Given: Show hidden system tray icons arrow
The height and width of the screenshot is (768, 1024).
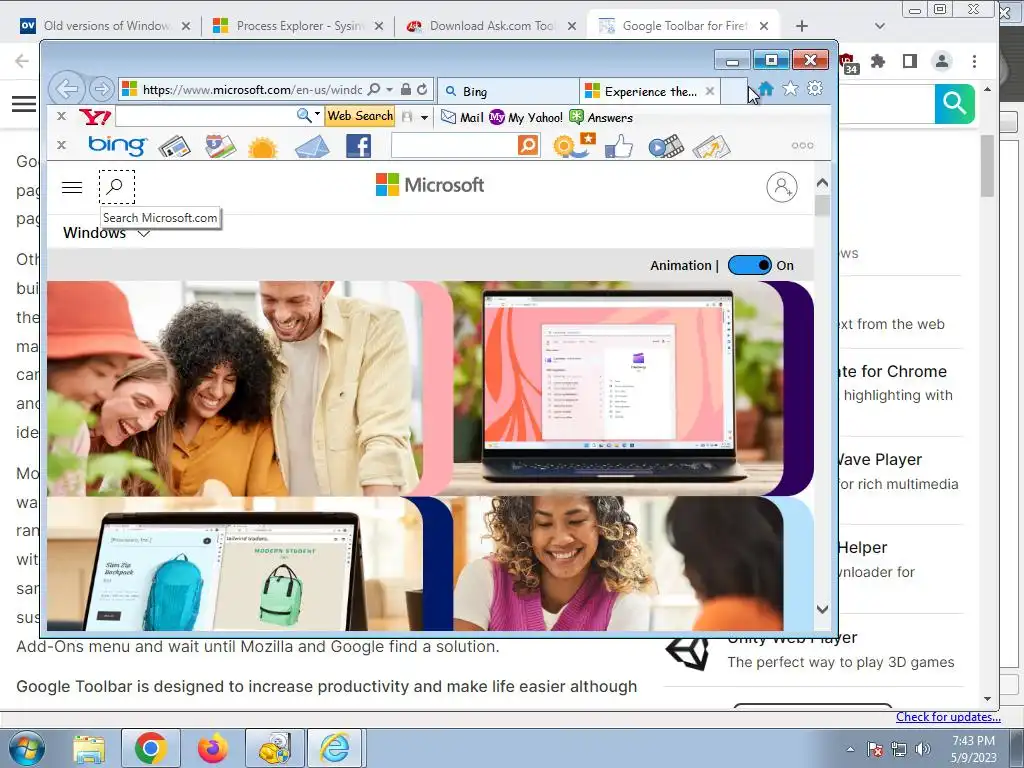Looking at the screenshot, I should [x=850, y=749].
